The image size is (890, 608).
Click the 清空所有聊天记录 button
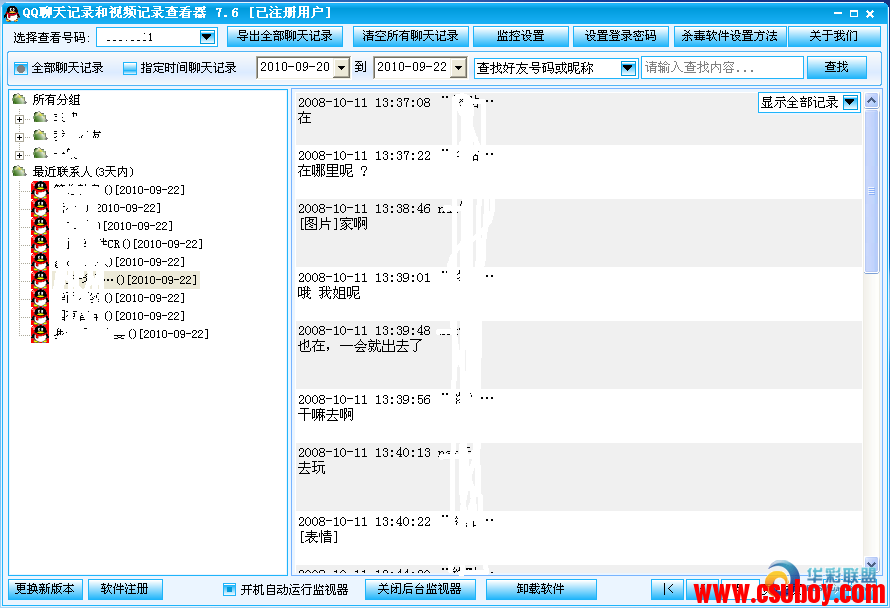click(x=410, y=36)
